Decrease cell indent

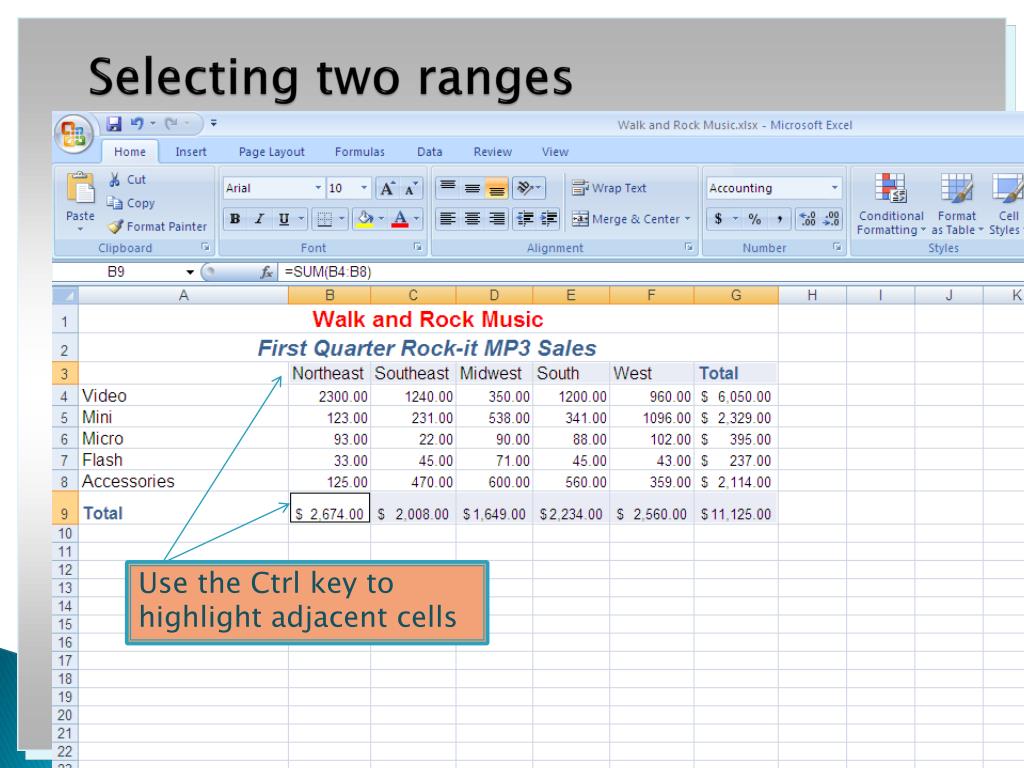pos(525,219)
